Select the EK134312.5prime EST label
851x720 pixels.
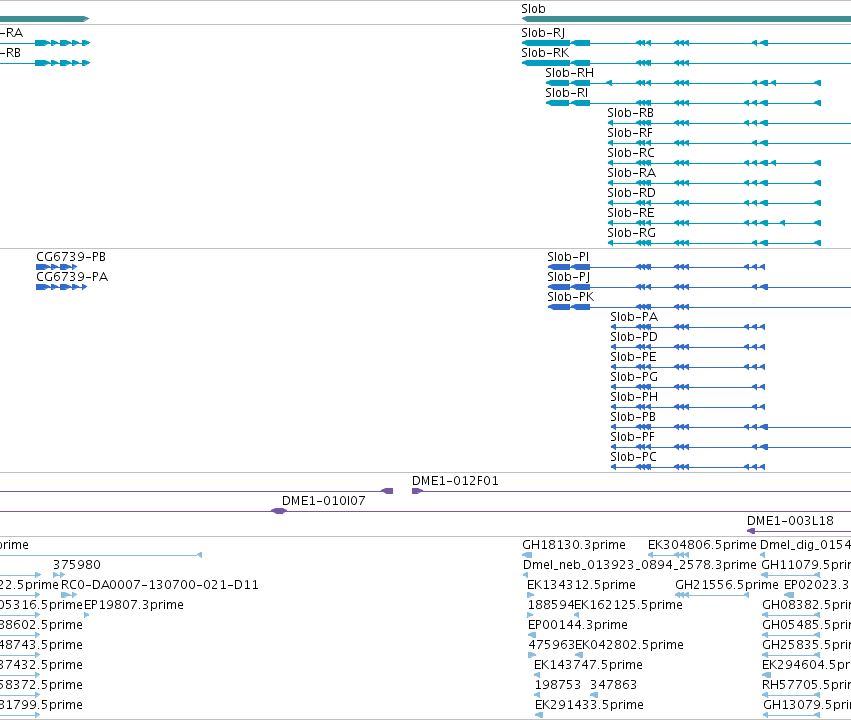tap(581, 585)
